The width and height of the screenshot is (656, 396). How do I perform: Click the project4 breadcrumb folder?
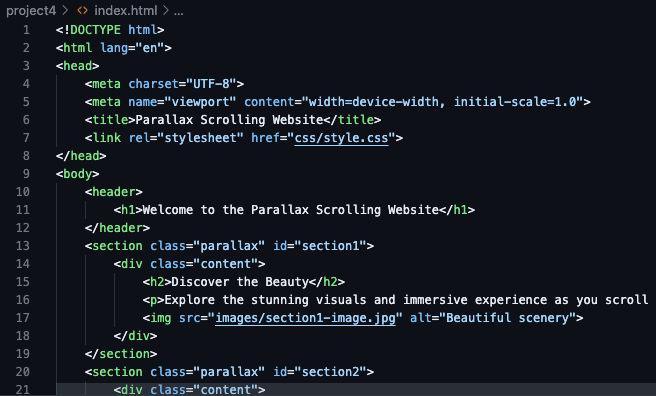(x=31, y=10)
